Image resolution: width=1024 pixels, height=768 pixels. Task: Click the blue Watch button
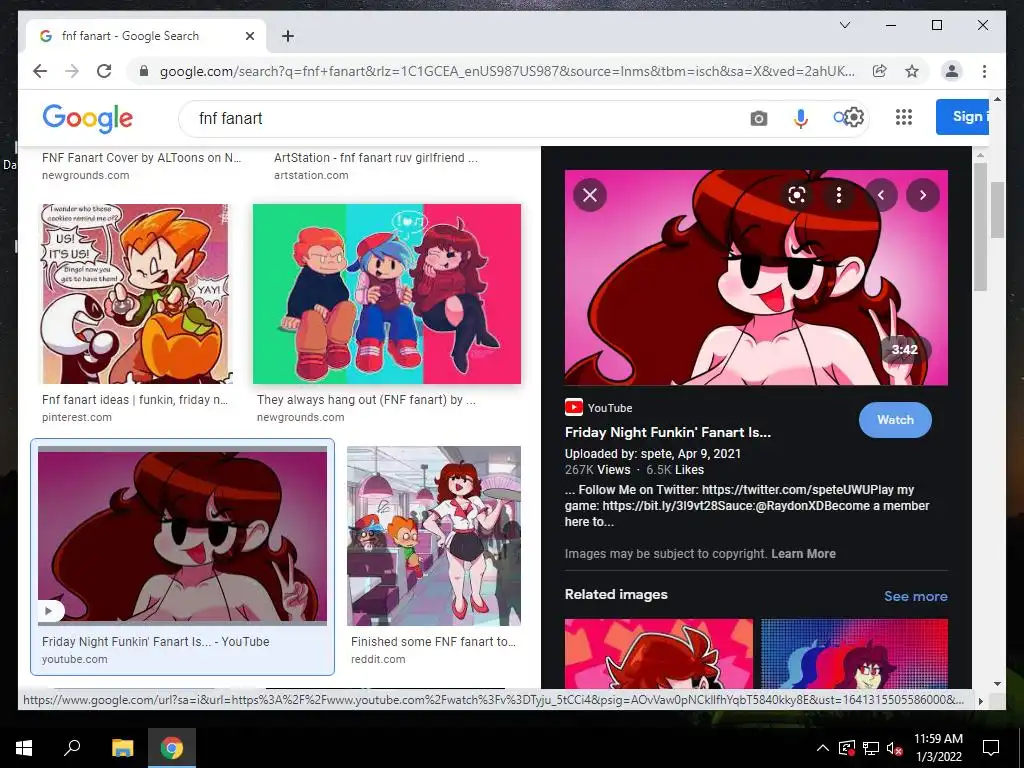[895, 420]
